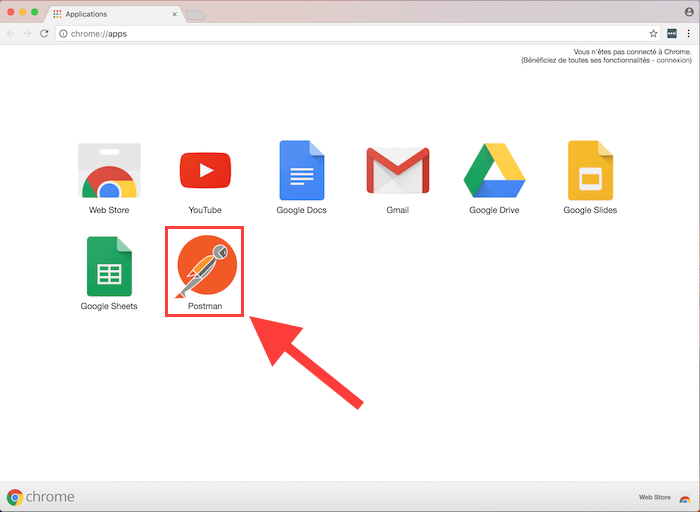Click the small Web Store icon in footer
The height and width of the screenshot is (512, 700).
(685, 497)
